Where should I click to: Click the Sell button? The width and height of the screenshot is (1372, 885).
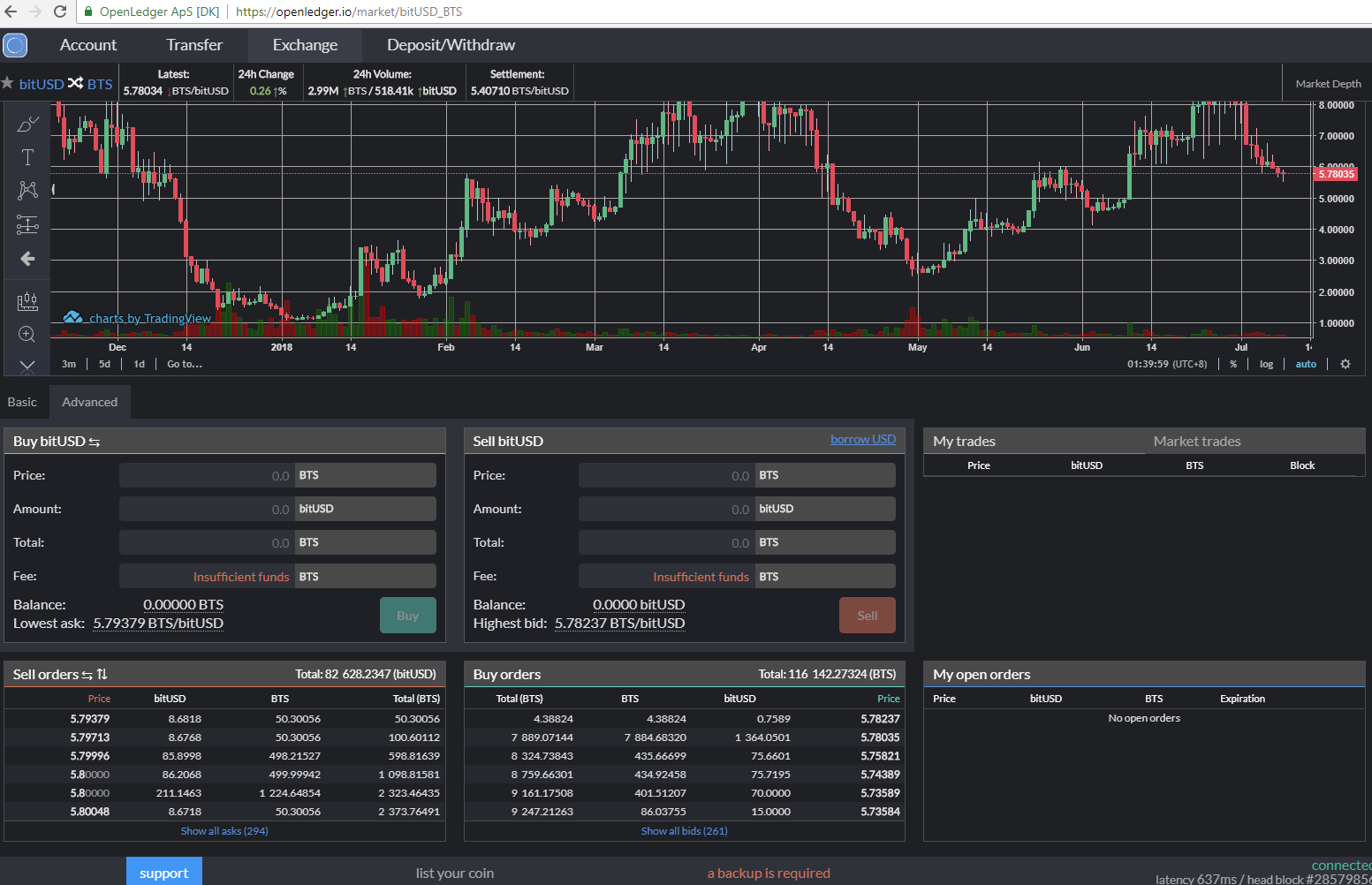[x=868, y=616]
